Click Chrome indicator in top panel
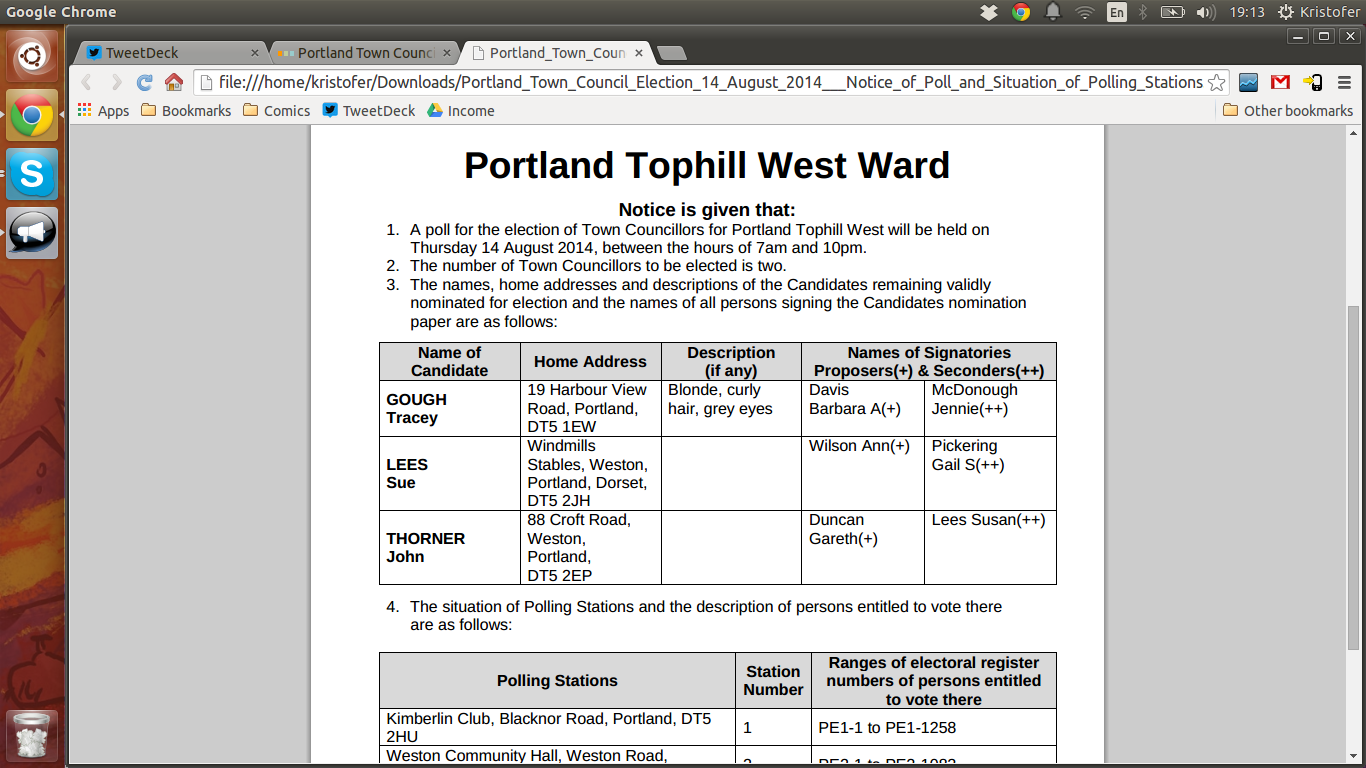The image size is (1366, 768). (x=1021, y=12)
